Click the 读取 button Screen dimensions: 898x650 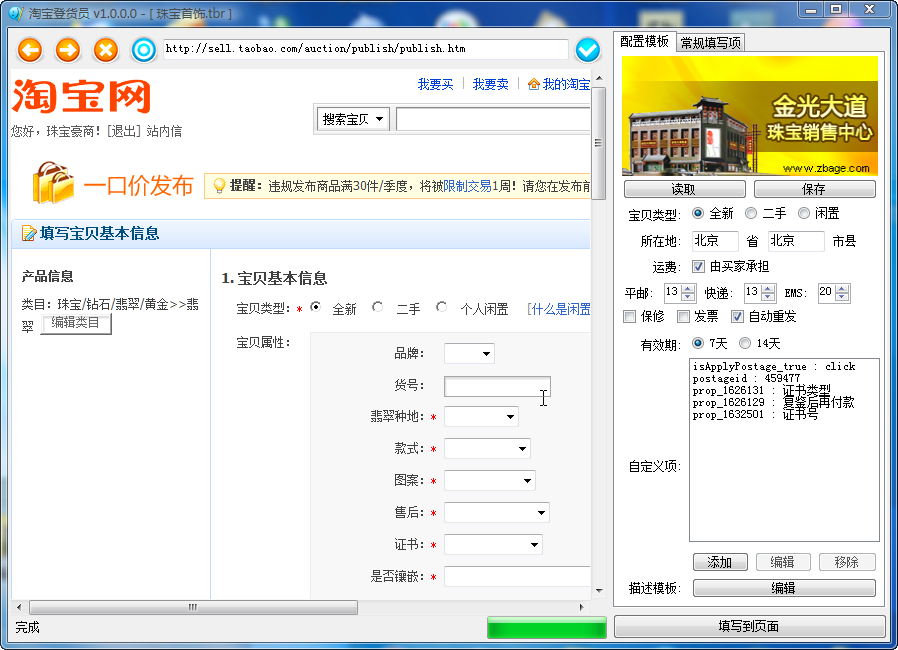click(684, 189)
